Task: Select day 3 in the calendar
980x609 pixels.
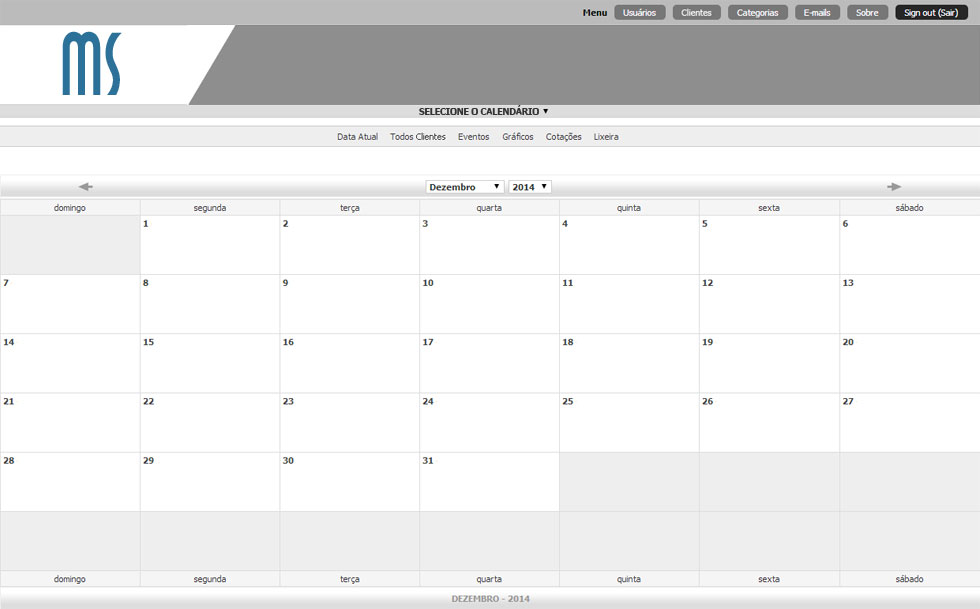Action: [489, 245]
